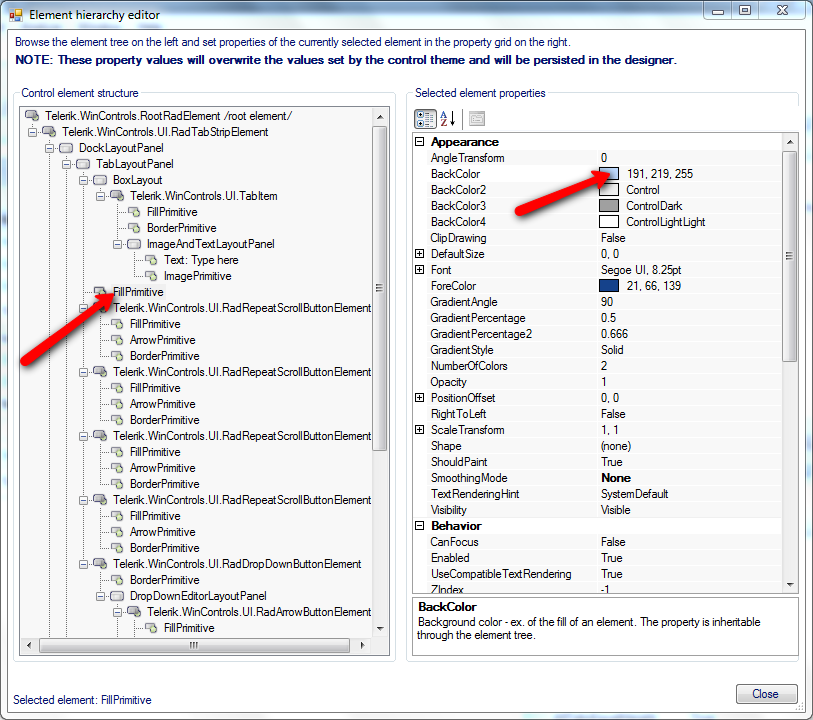Select the 'Text: Type here' node
Screen dimensions: 813x720
[x=201, y=260]
